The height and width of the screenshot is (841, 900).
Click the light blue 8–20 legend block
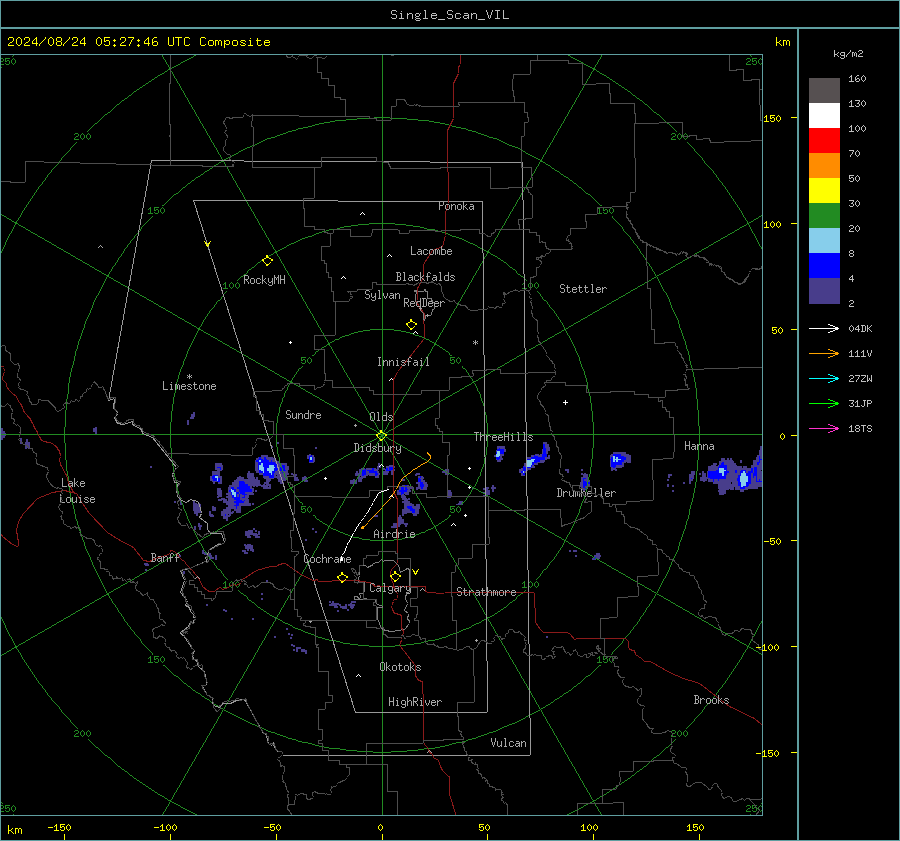pyautogui.click(x=824, y=241)
